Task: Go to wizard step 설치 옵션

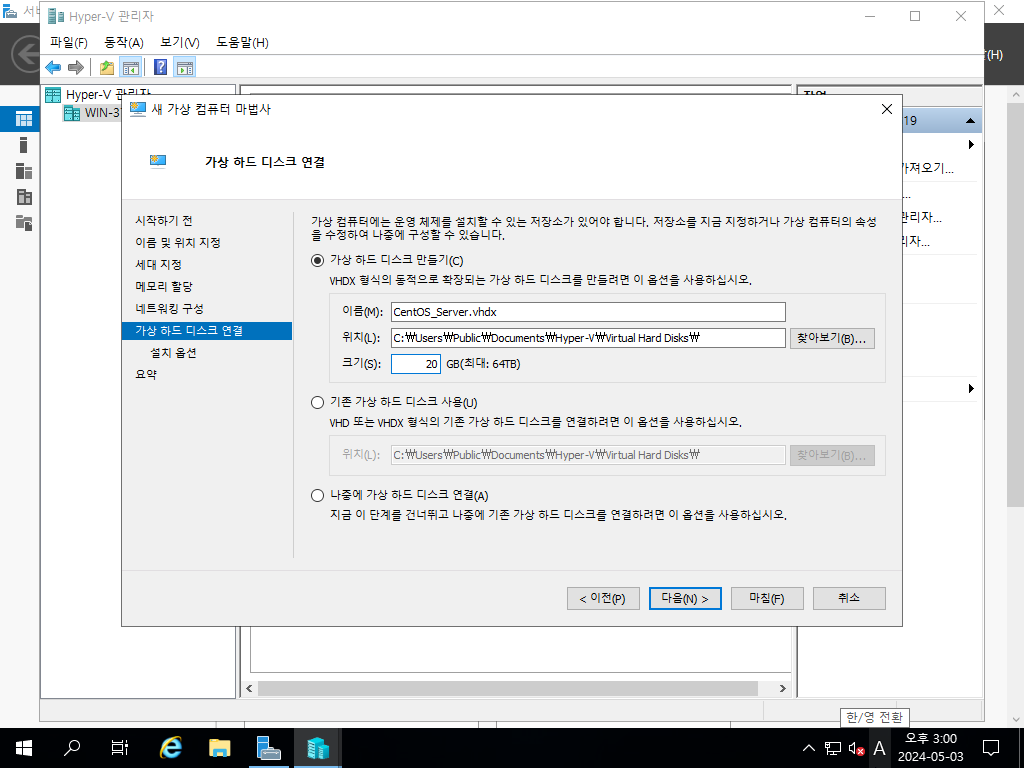Action: point(173,353)
